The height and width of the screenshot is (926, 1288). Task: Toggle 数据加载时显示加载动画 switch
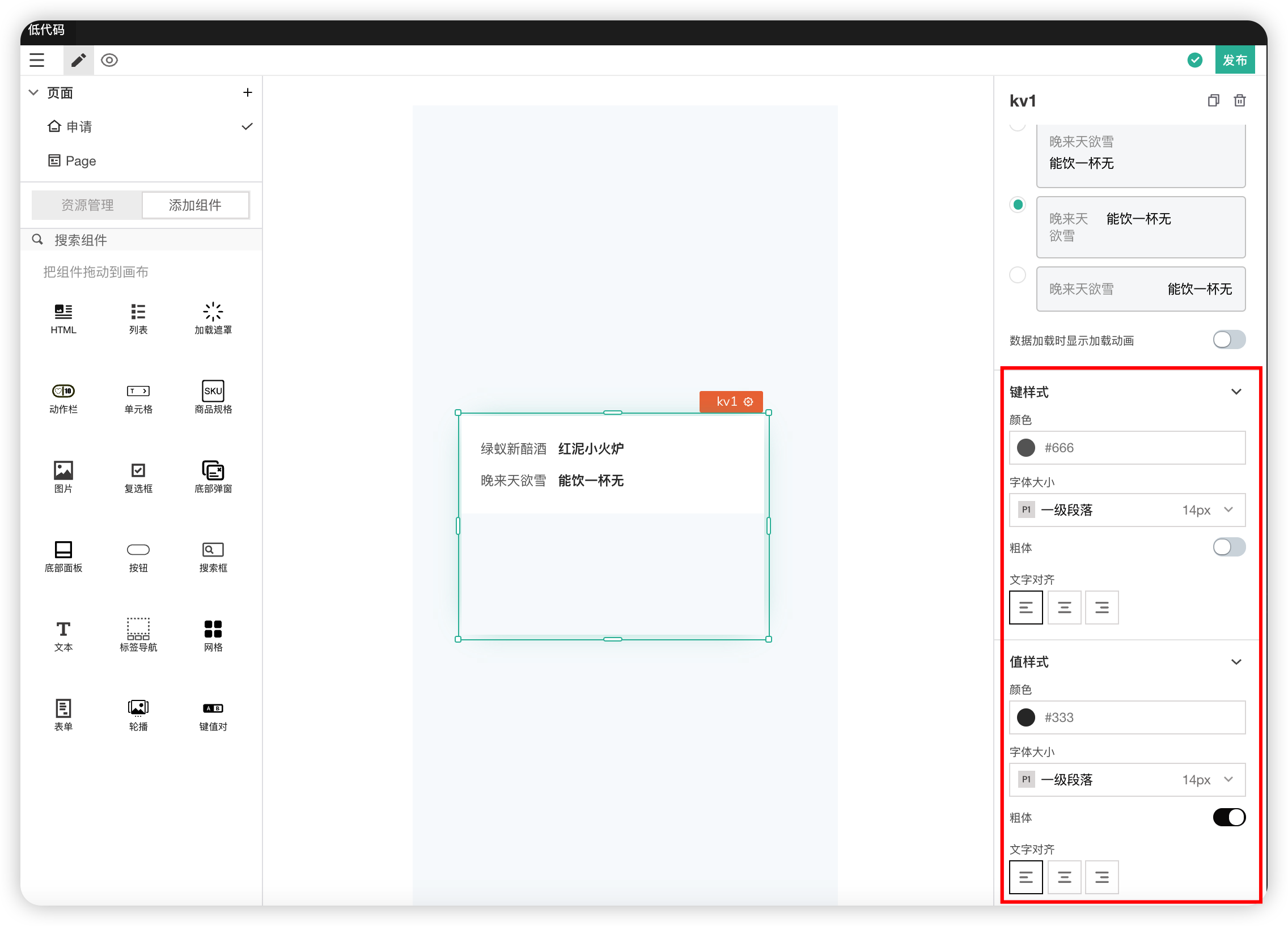1228,339
